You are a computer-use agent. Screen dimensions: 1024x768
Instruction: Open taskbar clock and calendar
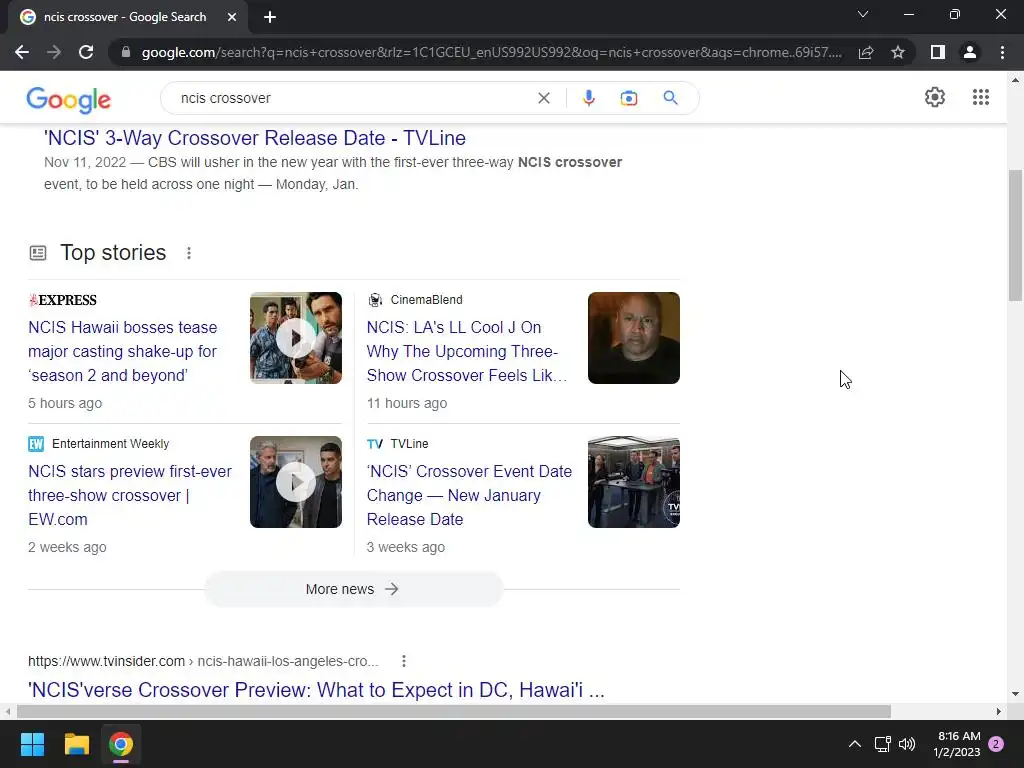[x=957, y=744]
